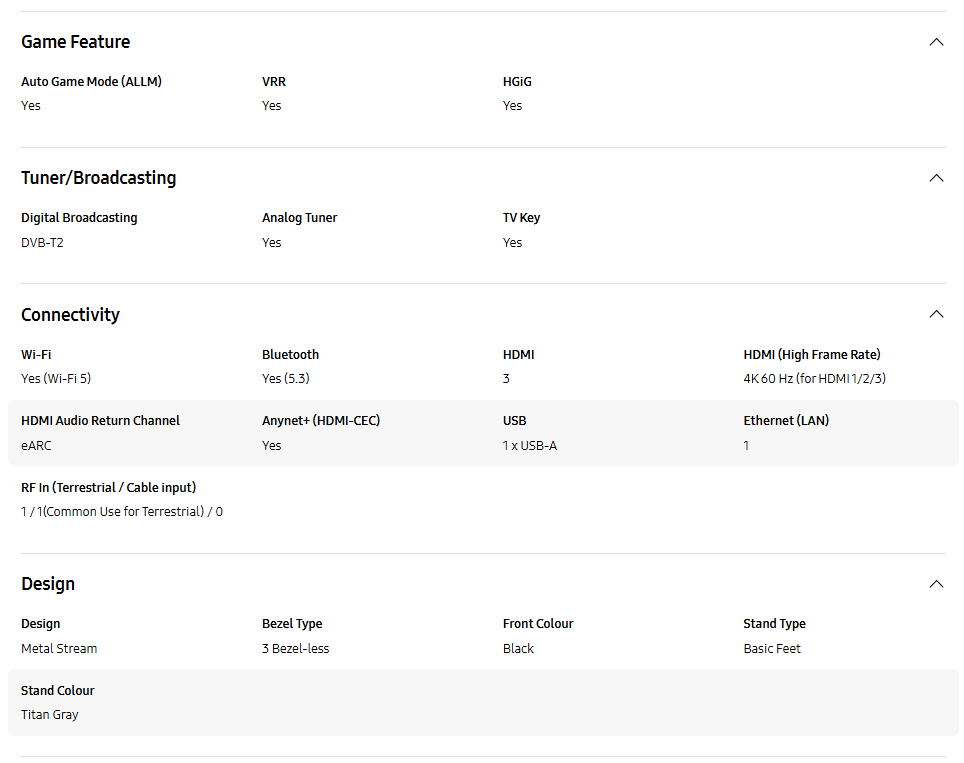Click the Stand Type label

coord(774,623)
